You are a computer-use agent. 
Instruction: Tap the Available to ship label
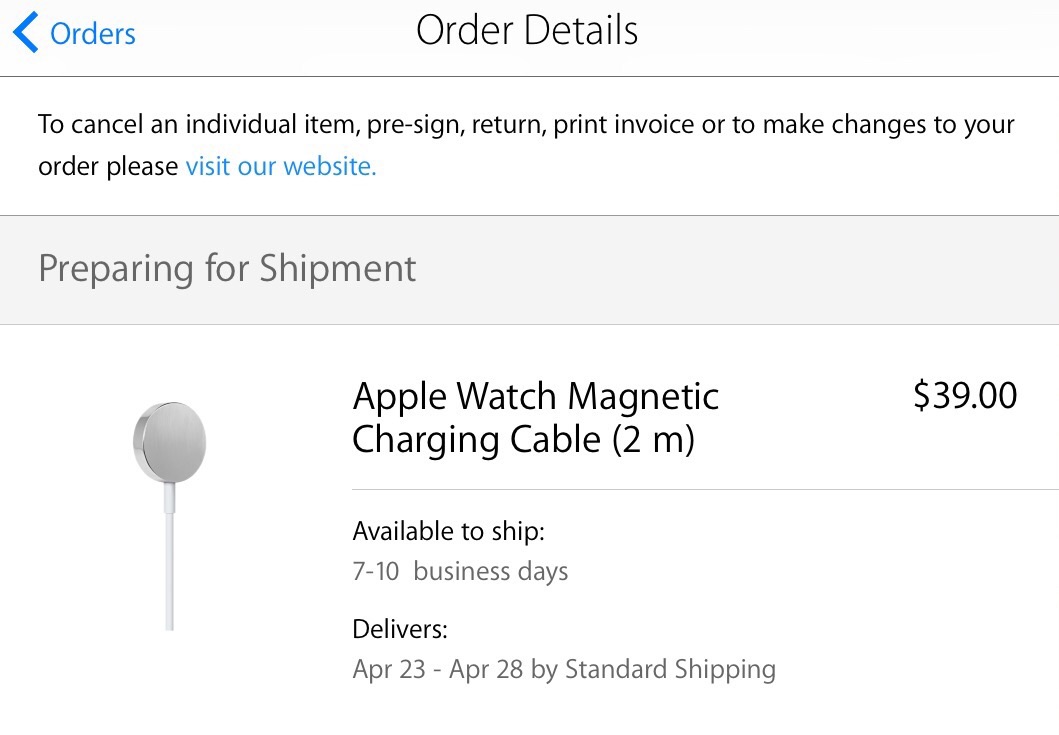[448, 532]
